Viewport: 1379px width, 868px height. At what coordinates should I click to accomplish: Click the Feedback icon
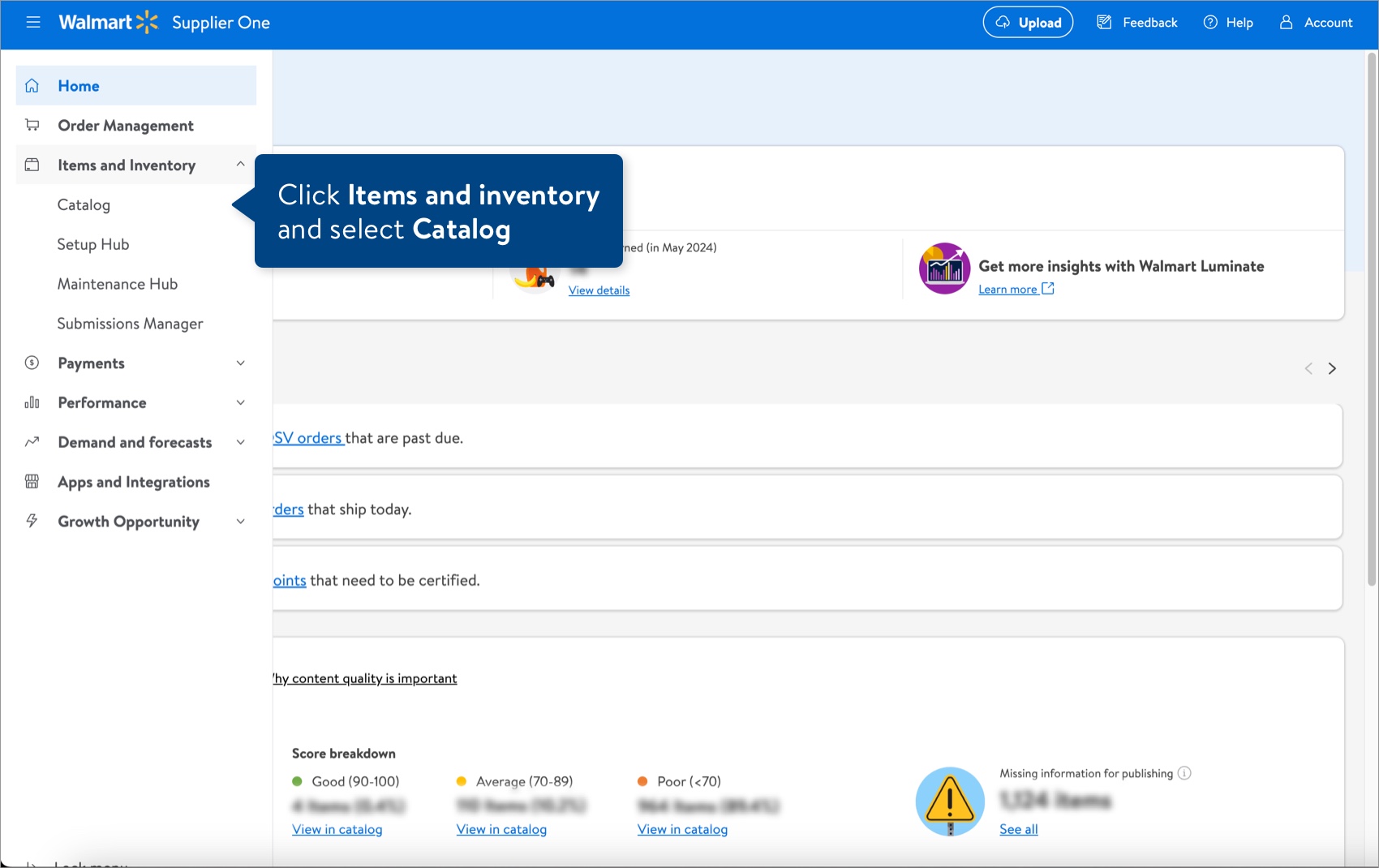1104,22
